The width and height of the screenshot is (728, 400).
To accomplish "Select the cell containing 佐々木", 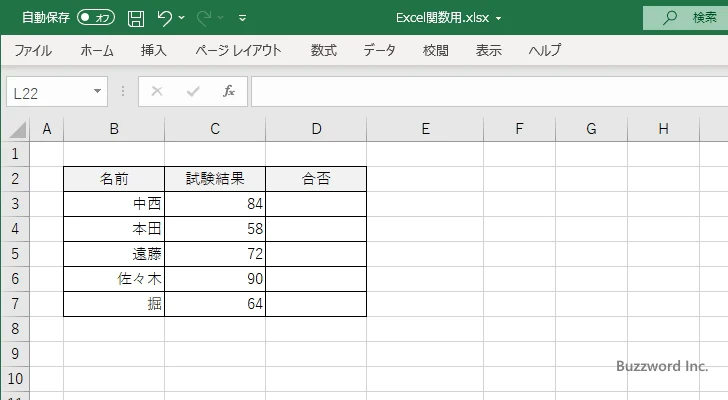I will 114,279.
